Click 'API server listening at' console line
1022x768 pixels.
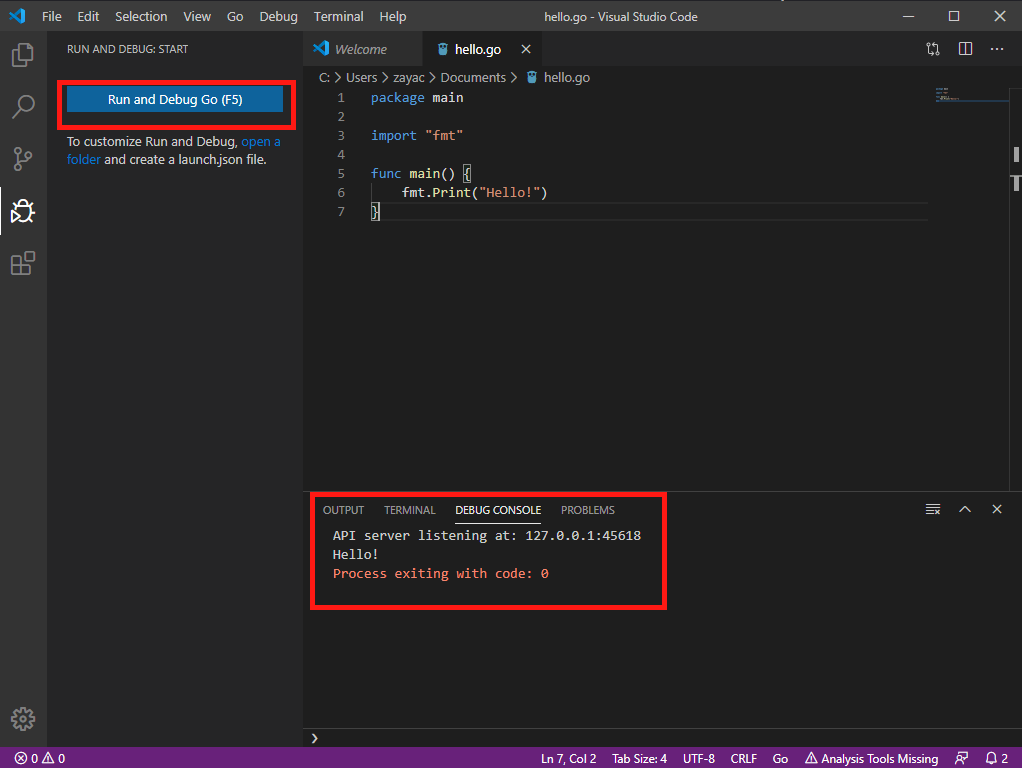pos(487,535)
